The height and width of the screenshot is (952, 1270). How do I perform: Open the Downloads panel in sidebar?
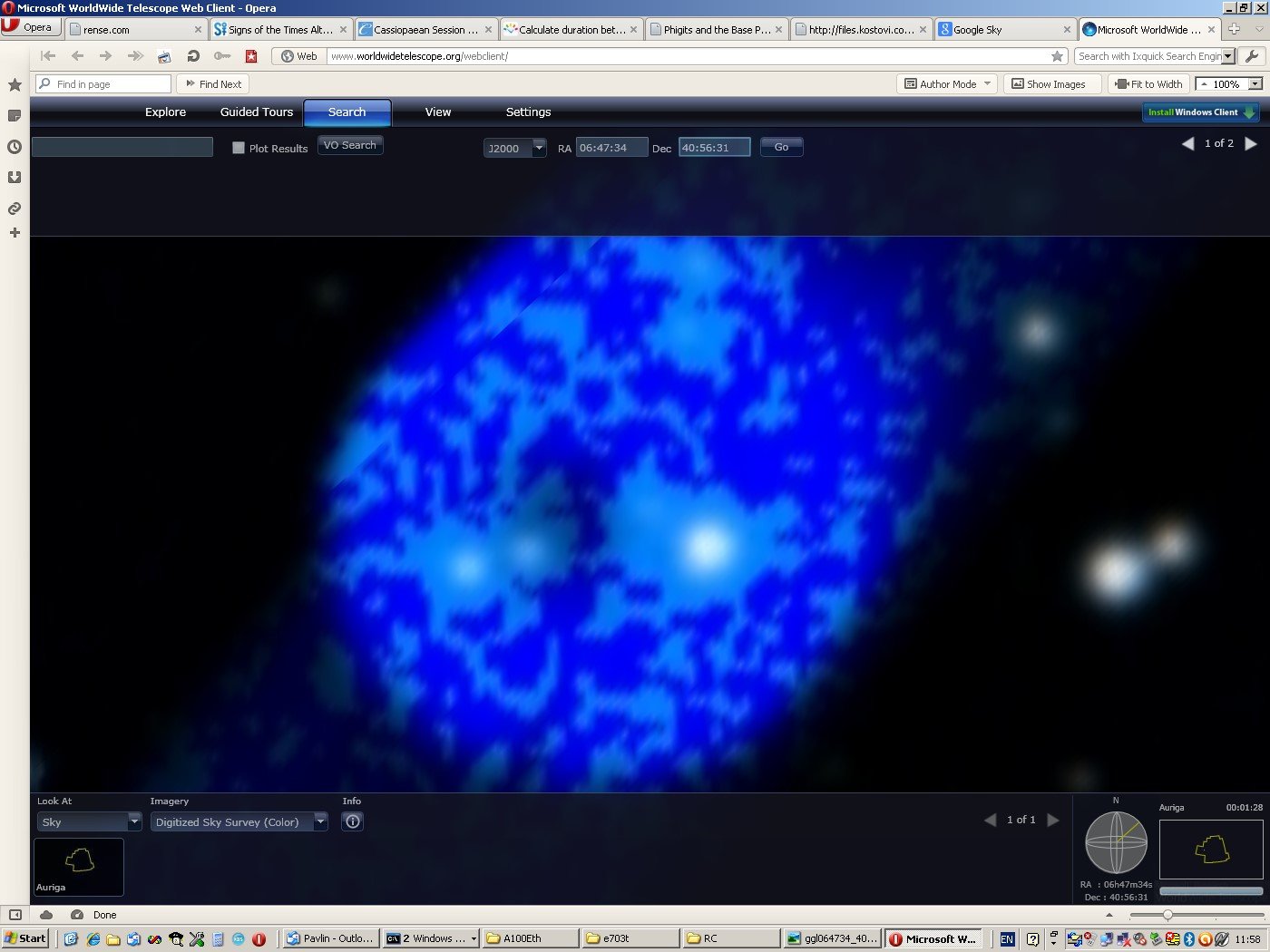point(15,178)
